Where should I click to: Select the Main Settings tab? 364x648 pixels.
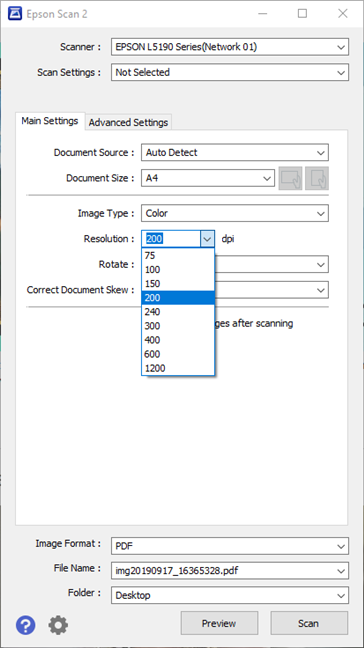[x=50, y=121]
